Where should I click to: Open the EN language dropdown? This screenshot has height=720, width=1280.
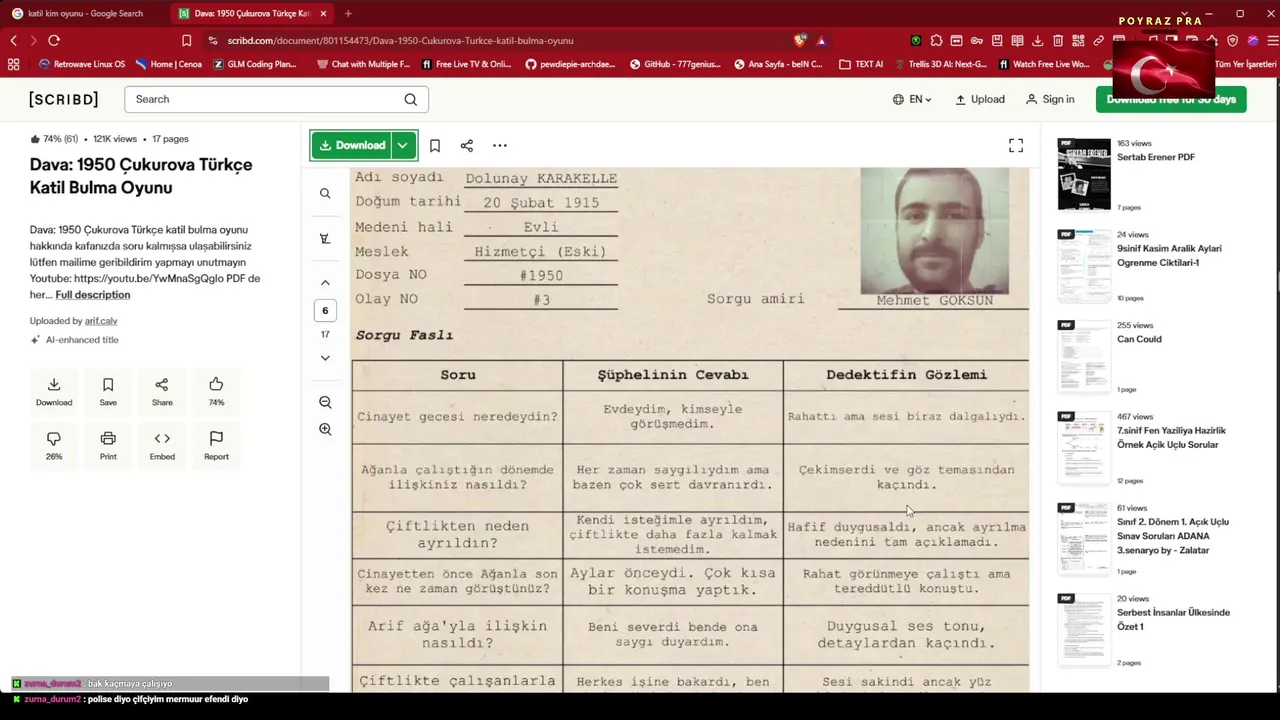click(912, 99)
